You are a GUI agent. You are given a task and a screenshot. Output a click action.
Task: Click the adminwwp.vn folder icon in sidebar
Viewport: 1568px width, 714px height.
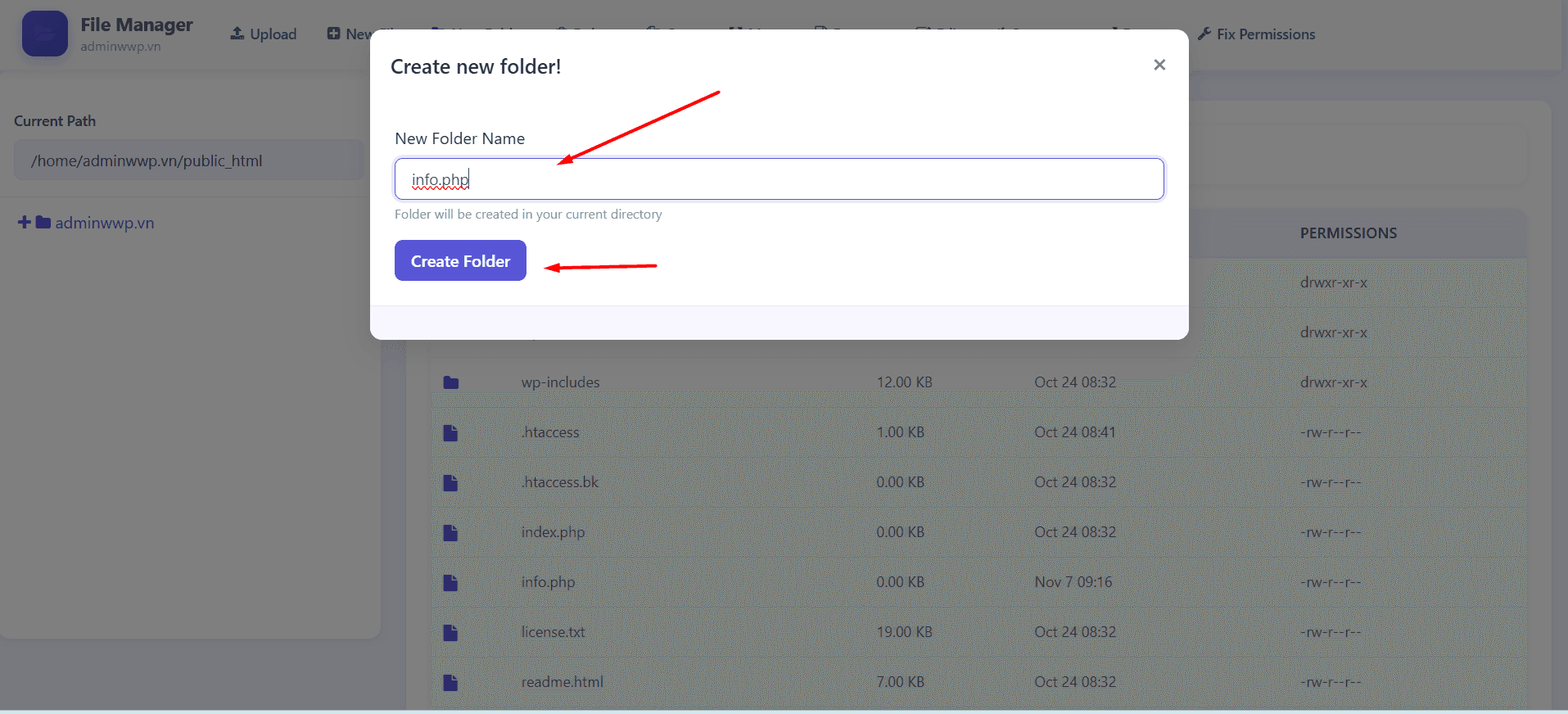point(43,223)
